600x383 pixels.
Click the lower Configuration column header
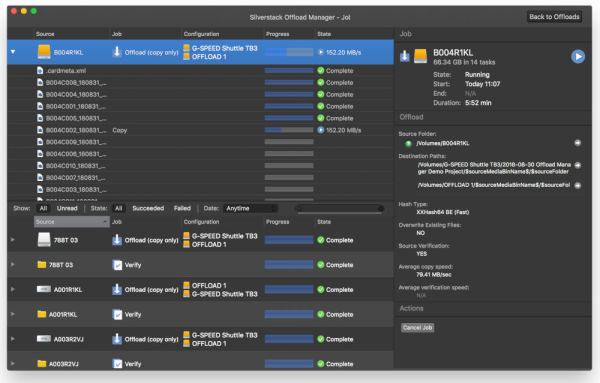coord(222,222)
